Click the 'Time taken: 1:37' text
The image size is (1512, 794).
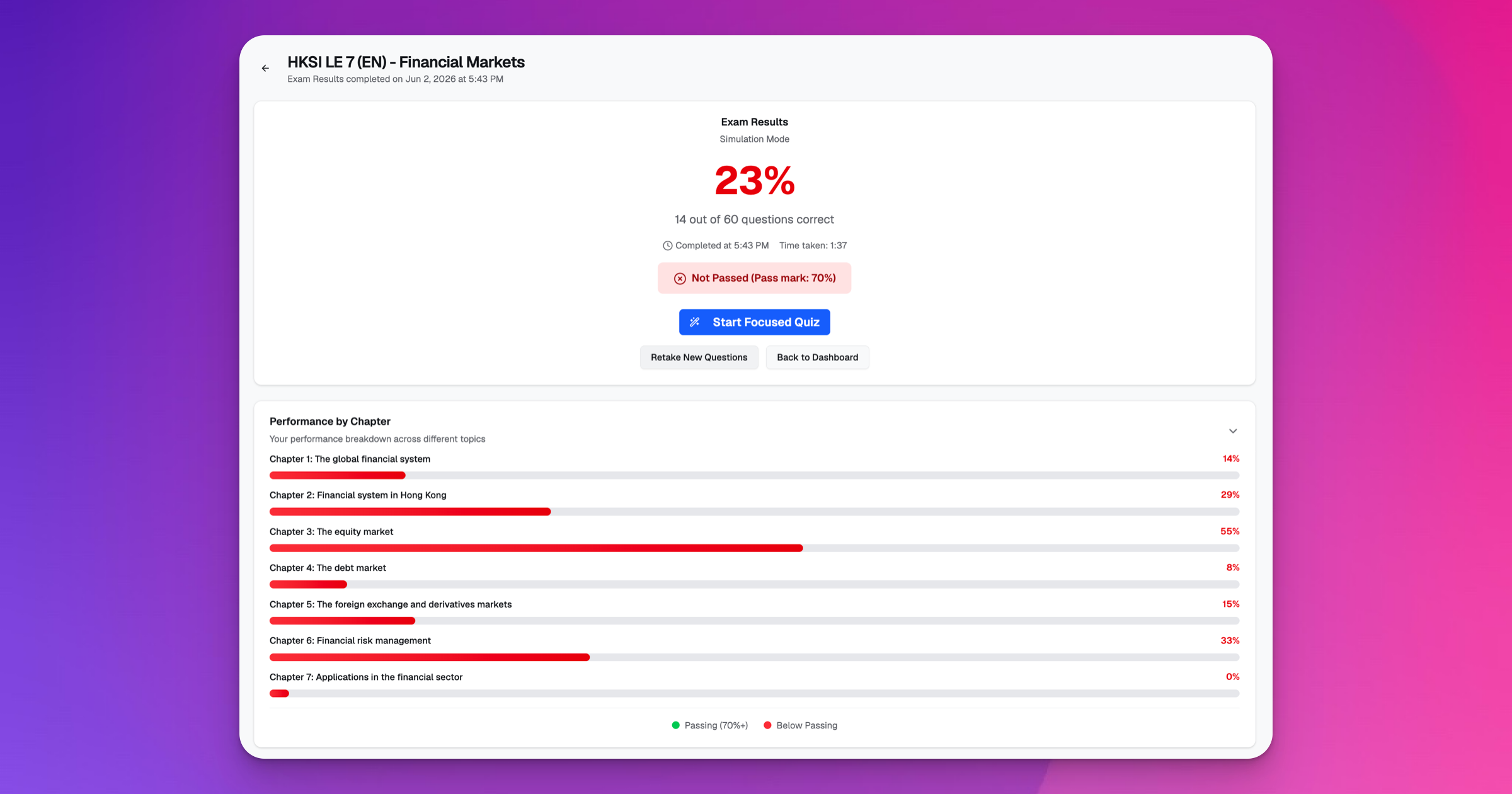pyautogui.click(x=813, y=246)
